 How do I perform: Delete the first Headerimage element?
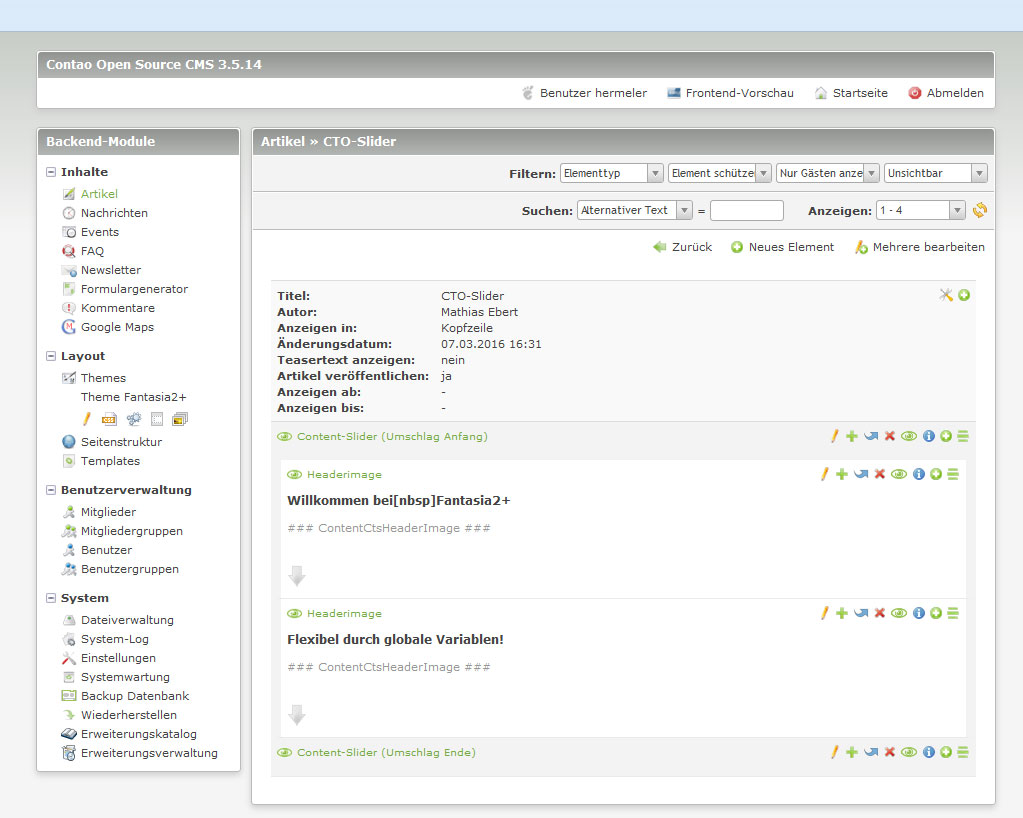880,474
